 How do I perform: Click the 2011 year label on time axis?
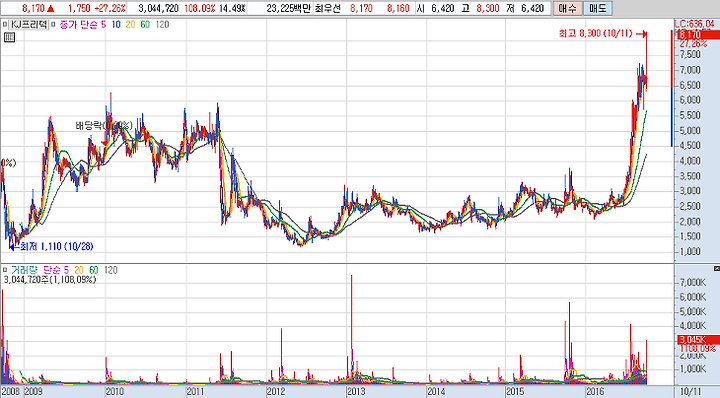pos(195,392)
